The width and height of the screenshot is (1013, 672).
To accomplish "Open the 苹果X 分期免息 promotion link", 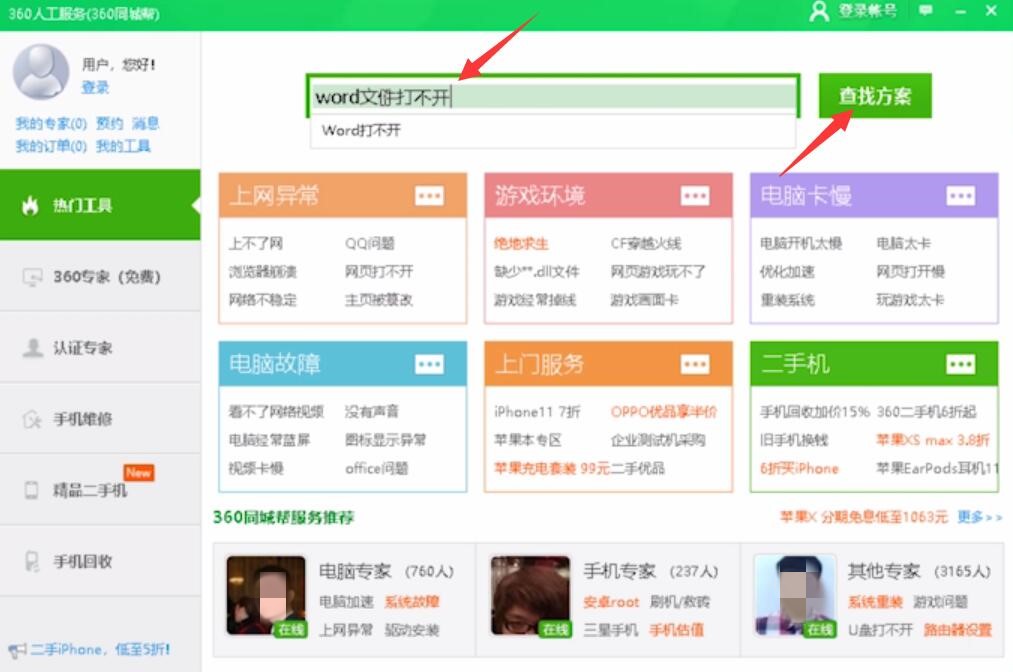I will [864, 517].
